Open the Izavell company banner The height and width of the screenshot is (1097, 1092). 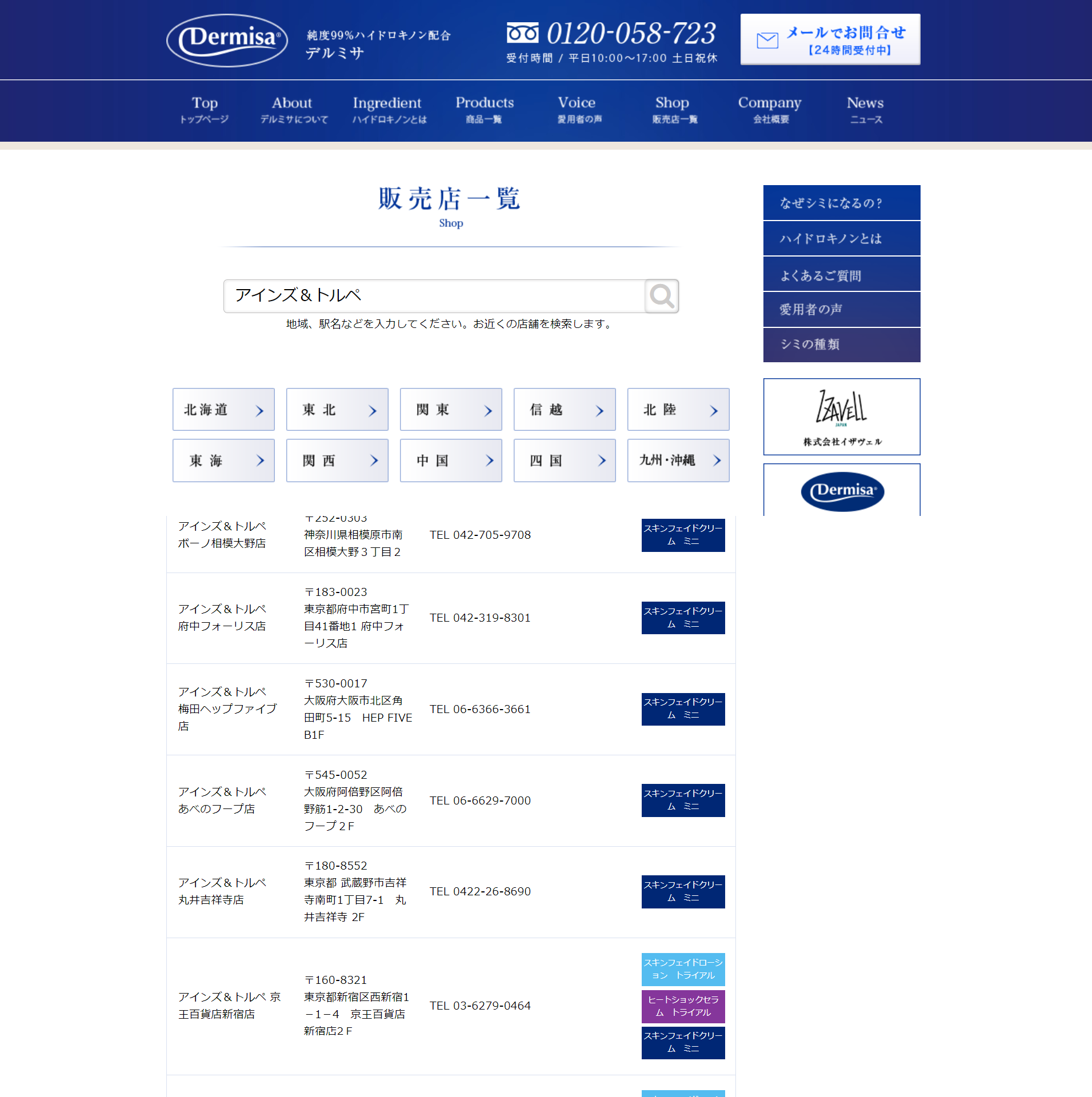pyautogui.click(x=841, y=417)
